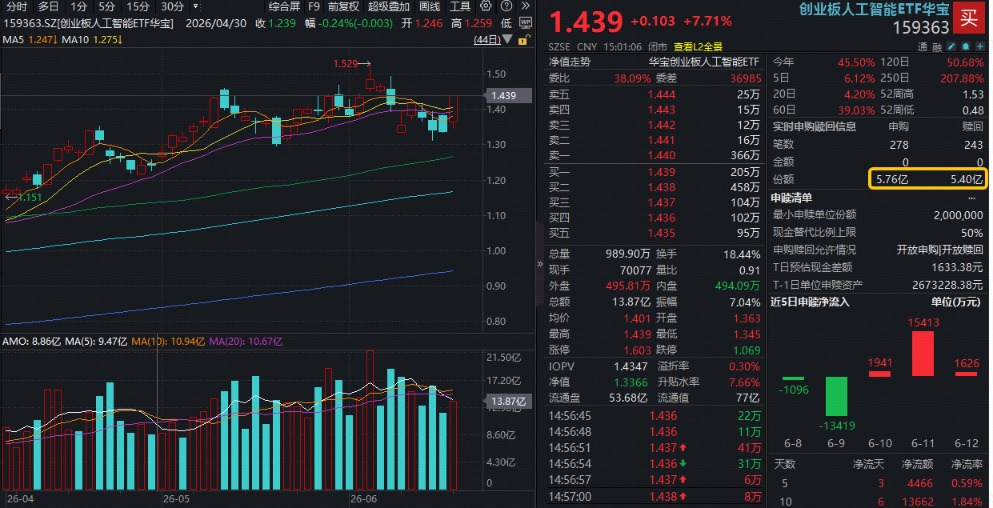Click 华宝创业板人工智能ETF fund name link
The width and height of the screenshot is (993, 508).
(x=704, y=62)
